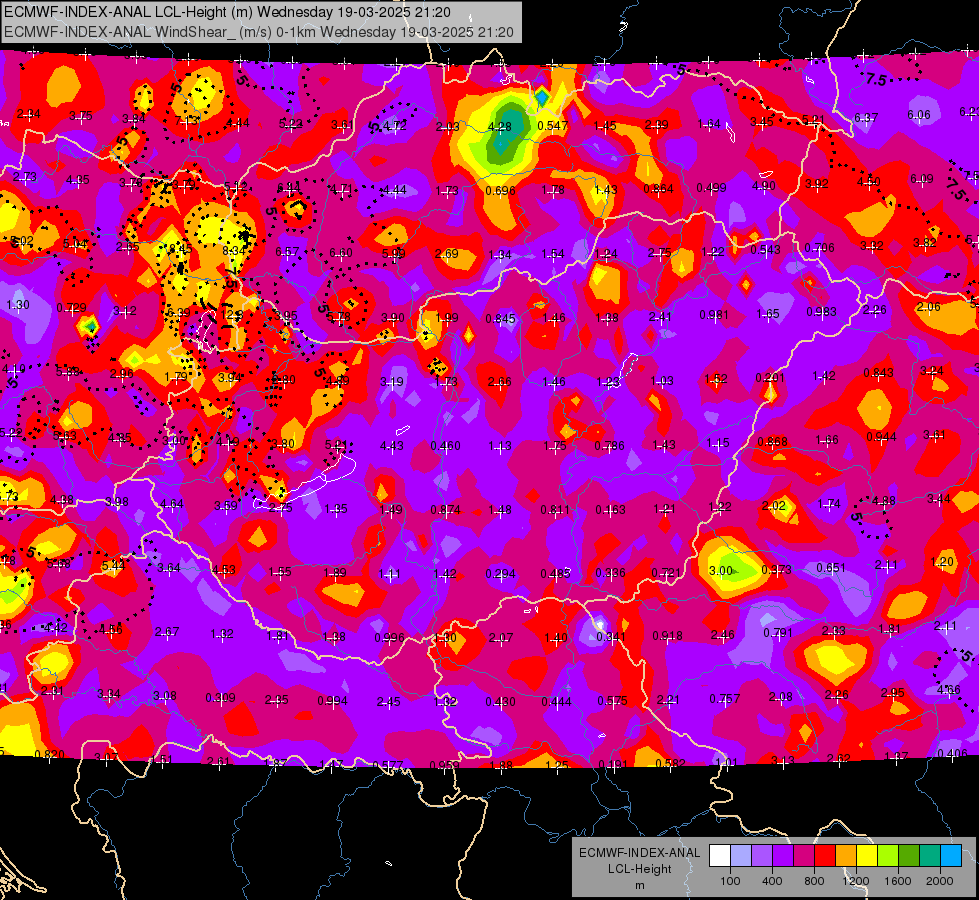Click the wind shear value 0.499
The image size is (979, 900).
(711, 187)
